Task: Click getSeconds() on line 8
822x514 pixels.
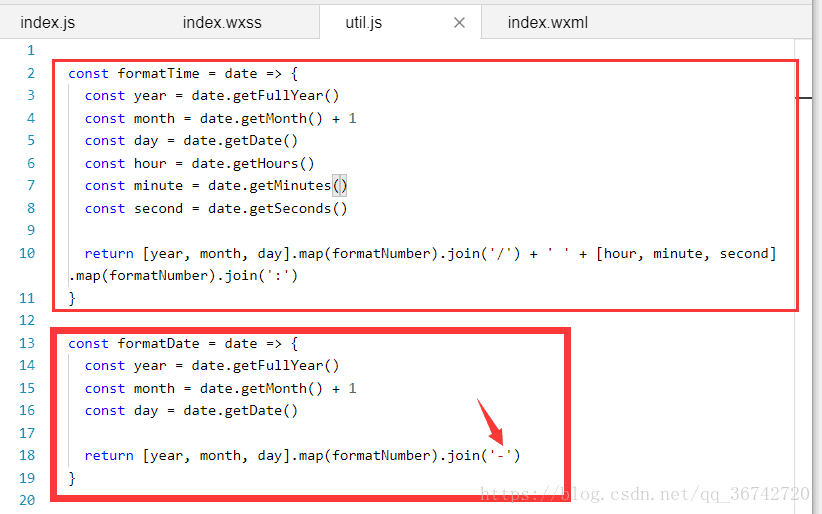Action: point(298,208)
